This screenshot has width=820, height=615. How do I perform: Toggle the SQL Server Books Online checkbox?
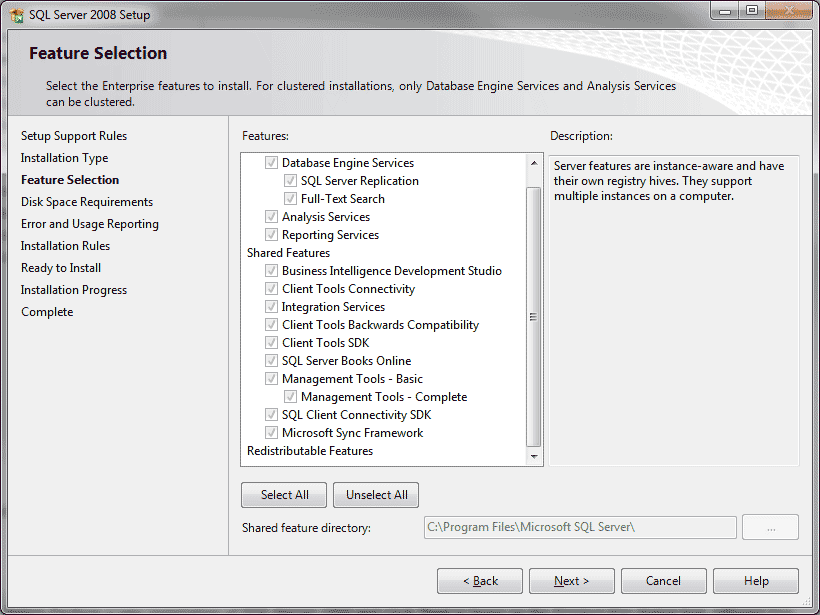[271, 361]
